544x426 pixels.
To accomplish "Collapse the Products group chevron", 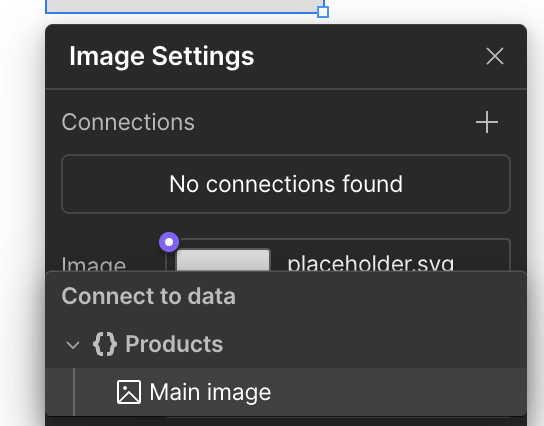I will click(x=73, y=345).
